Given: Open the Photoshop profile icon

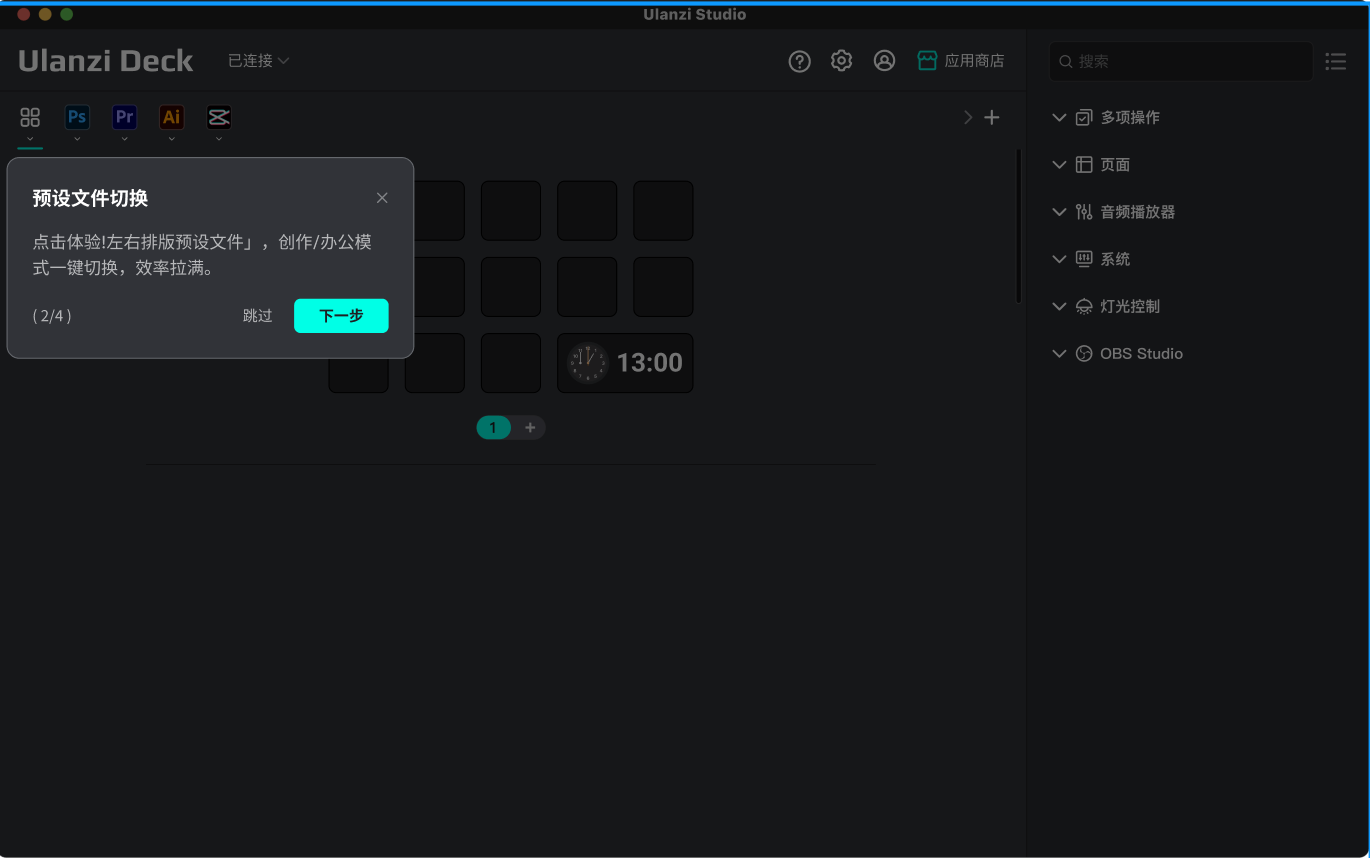Looking at the screenshot, I should coord(77,117).
